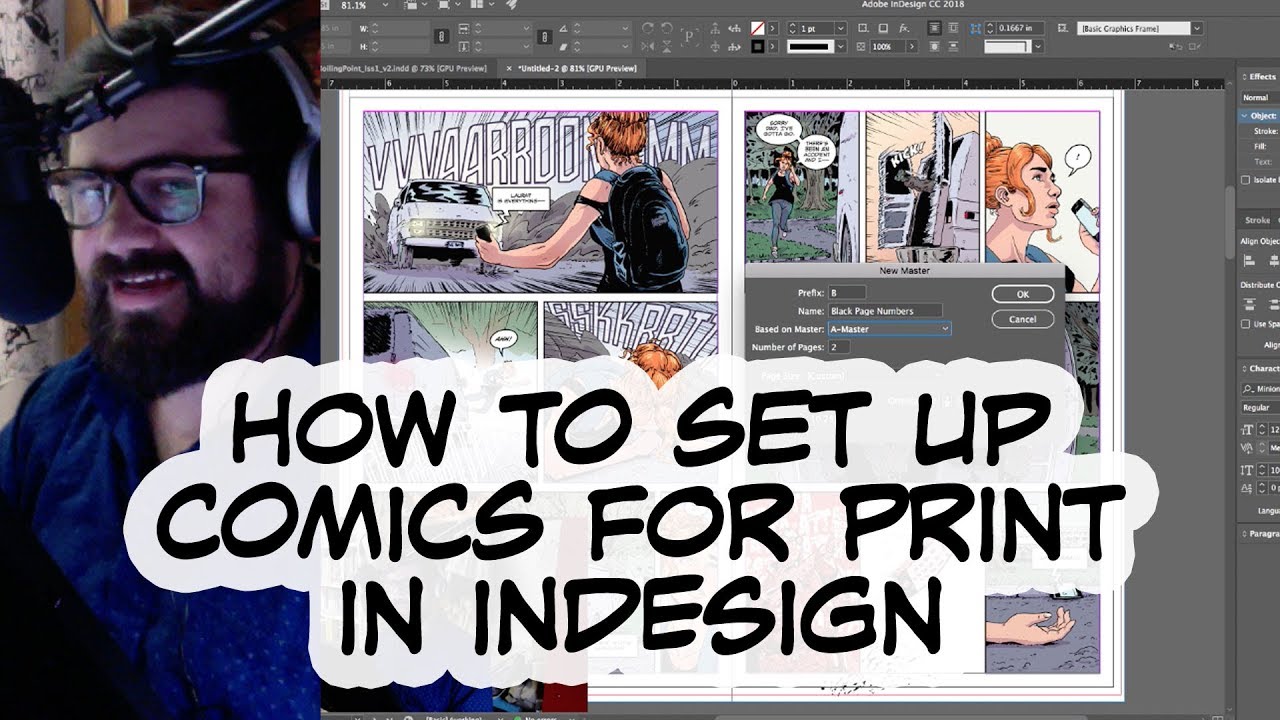This screenshot has height=720, width=1280.
Task: Click the object style icon in the control bar
Action: pos(1062,28)
